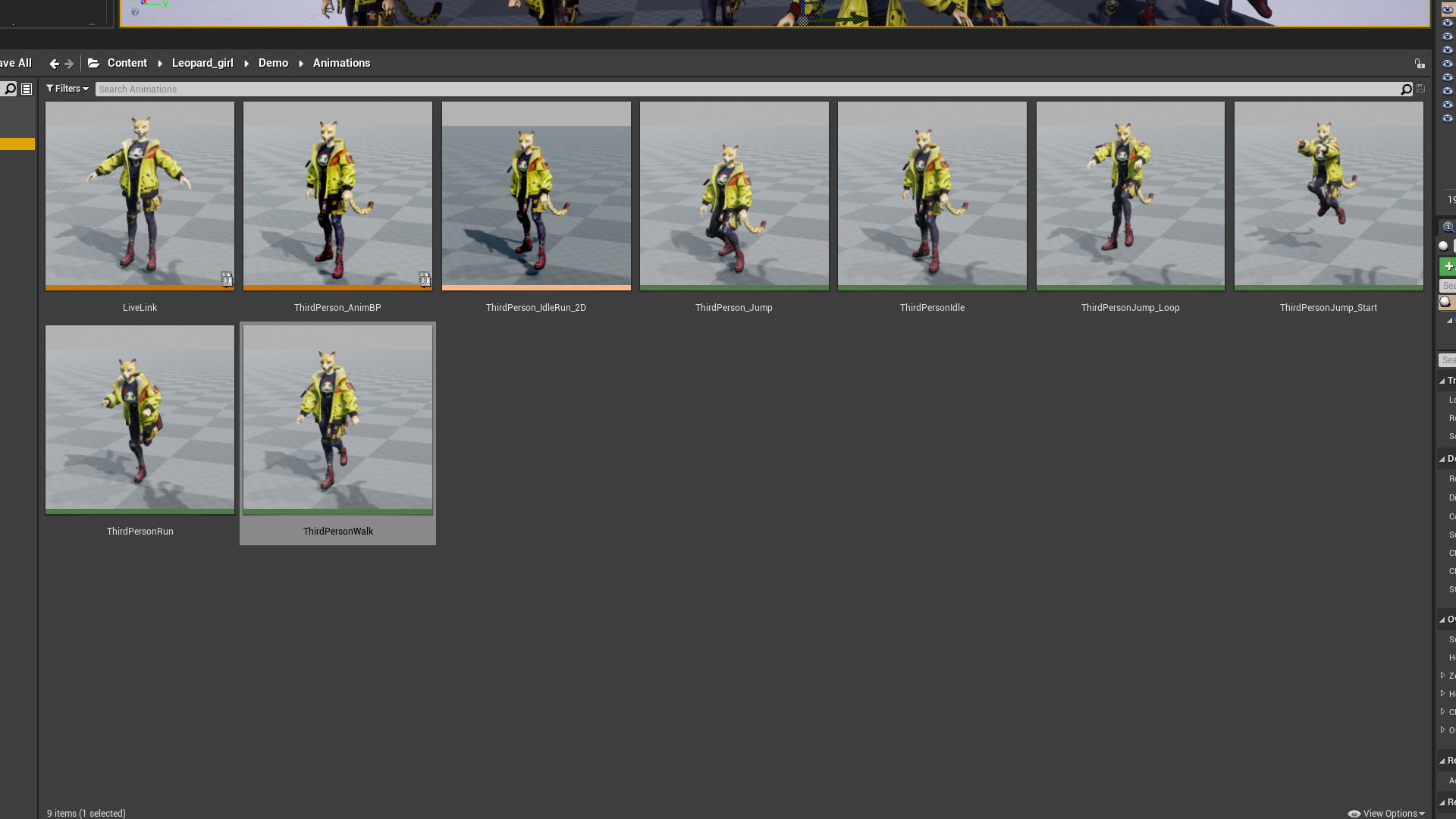Viewport: 1456px width, 819px height.
Task: Navigate to Content root in breadcrumb
Action: coord(127,63)
